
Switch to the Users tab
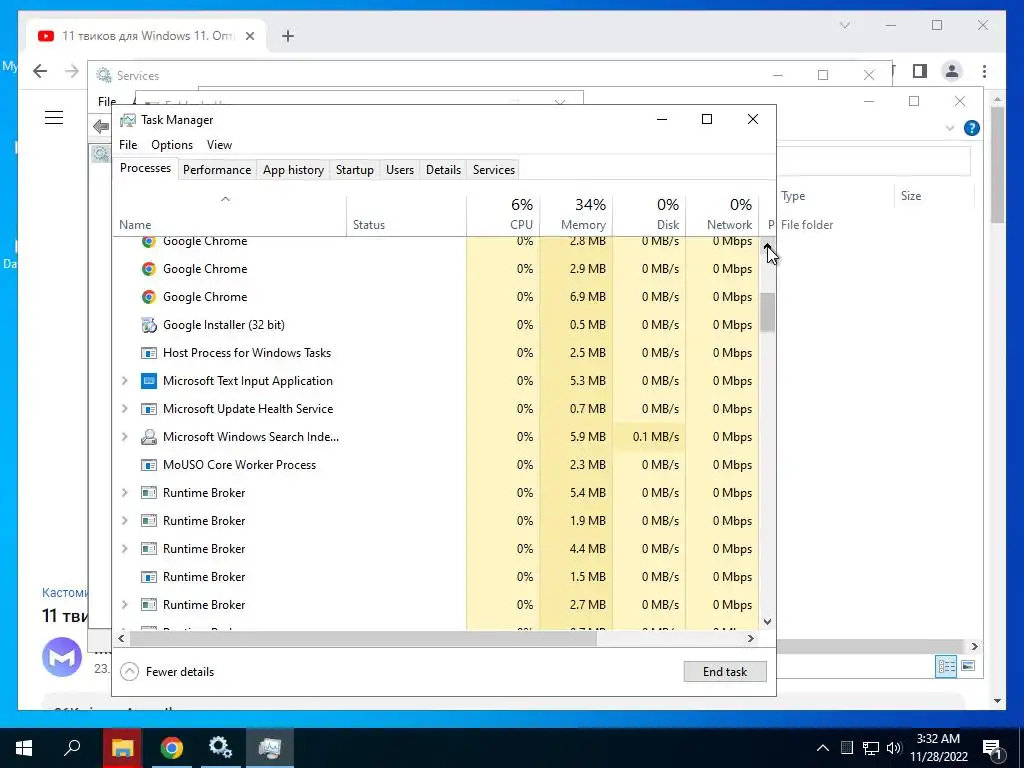tap(400, 170)
